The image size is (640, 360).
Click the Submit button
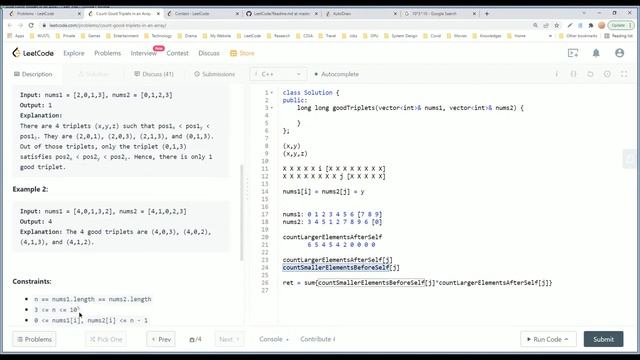(603, 339)
